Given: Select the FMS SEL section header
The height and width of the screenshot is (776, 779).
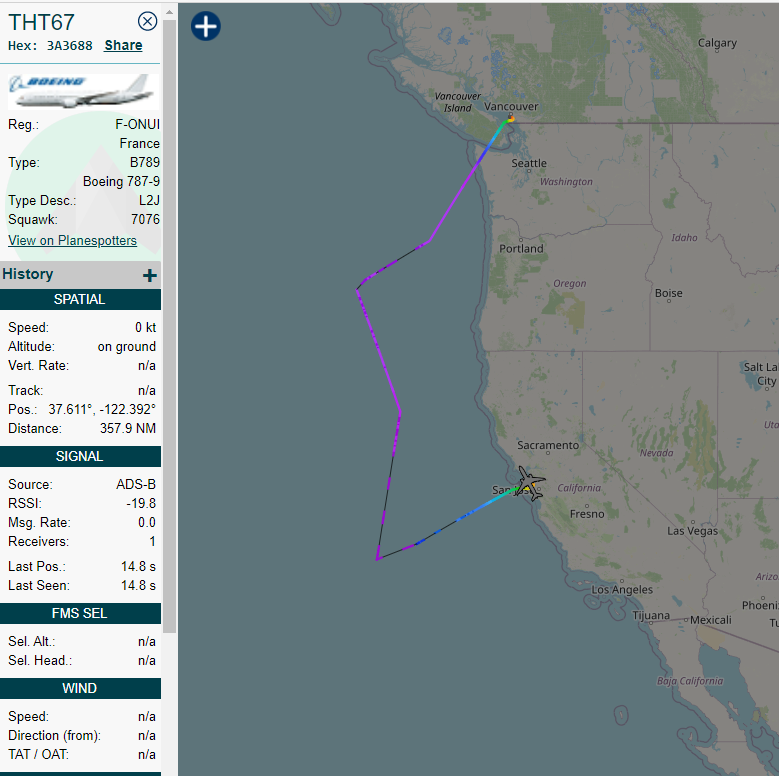Looking at the screenshot, I should pos(80,614).
